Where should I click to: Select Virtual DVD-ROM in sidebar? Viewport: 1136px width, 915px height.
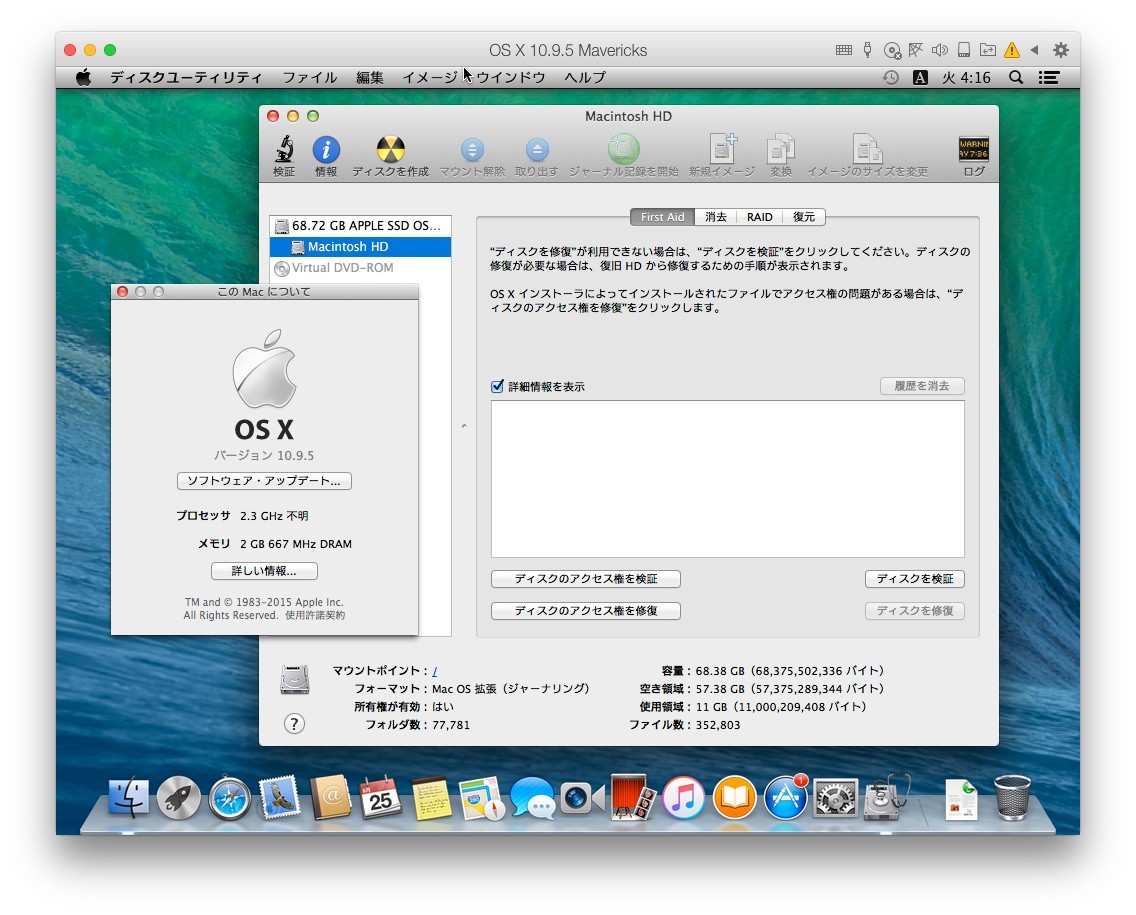(361, 267)
